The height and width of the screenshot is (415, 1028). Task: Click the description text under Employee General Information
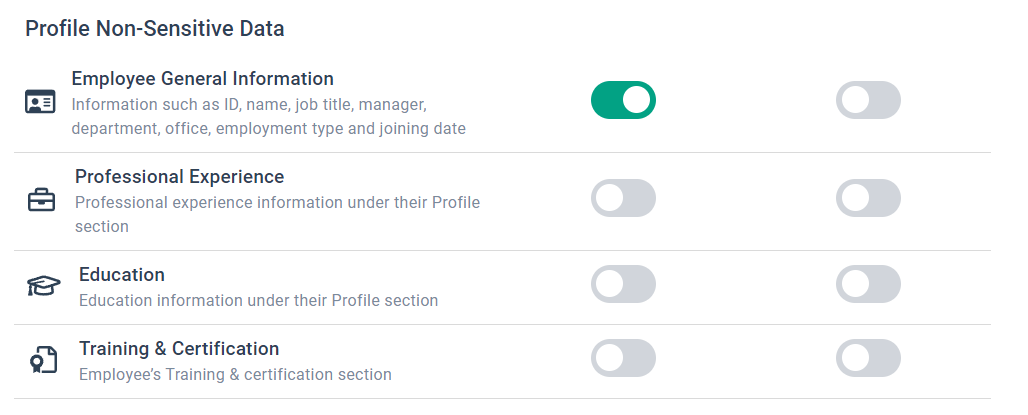tap(268, 116)
